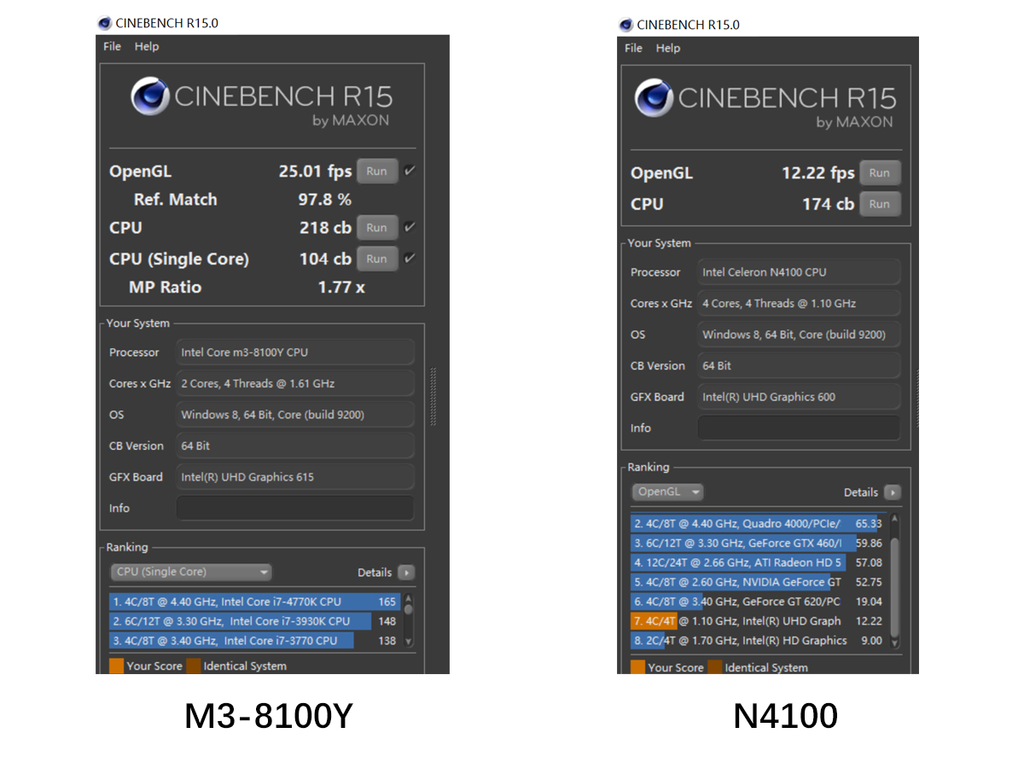
Task: Click the Cinebench title bar icon in the m3-8100Y window
Action: click(x=104, y=24)
